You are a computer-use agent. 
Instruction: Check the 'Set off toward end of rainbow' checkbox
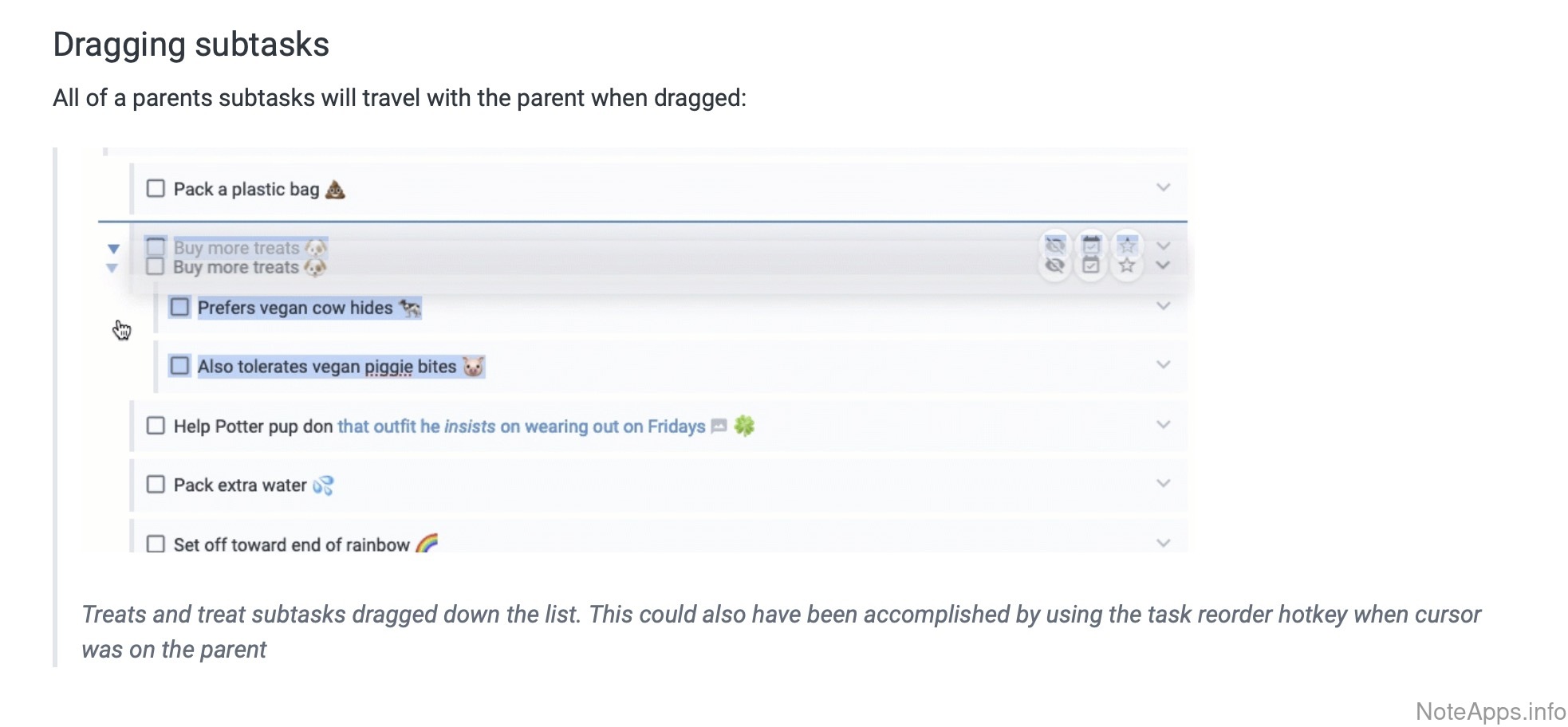pyautogui.click(x=156, y=544)
